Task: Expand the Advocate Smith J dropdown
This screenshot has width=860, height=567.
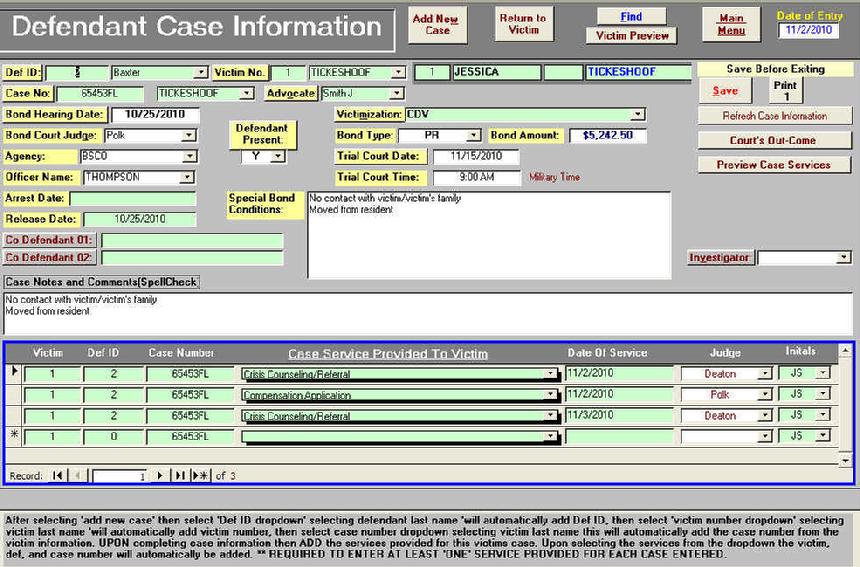Action: [x=397, y=94]
